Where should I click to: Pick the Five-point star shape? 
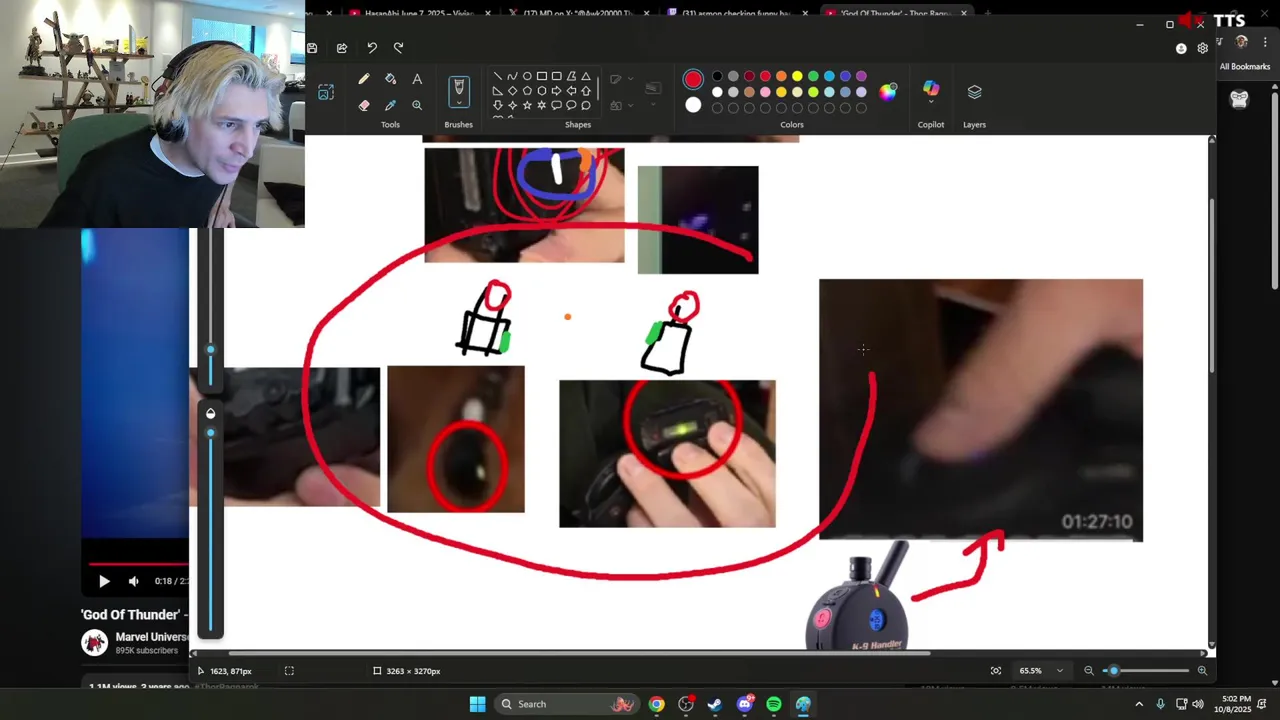527,105
